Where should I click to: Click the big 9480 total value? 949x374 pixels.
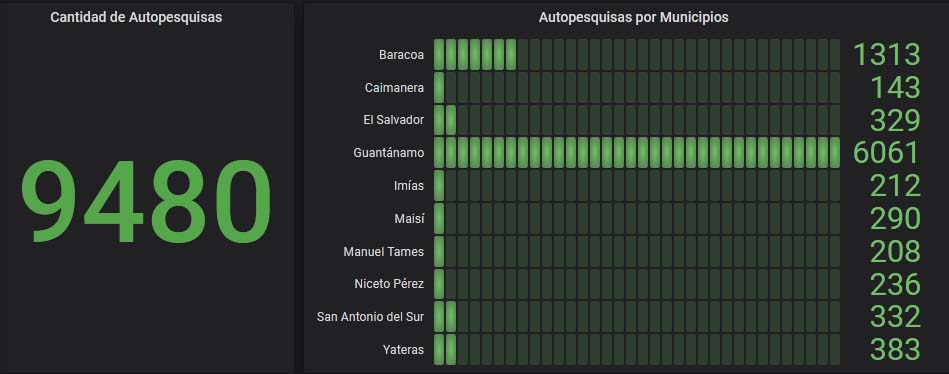pyautogui.click(x=147, y=202)
